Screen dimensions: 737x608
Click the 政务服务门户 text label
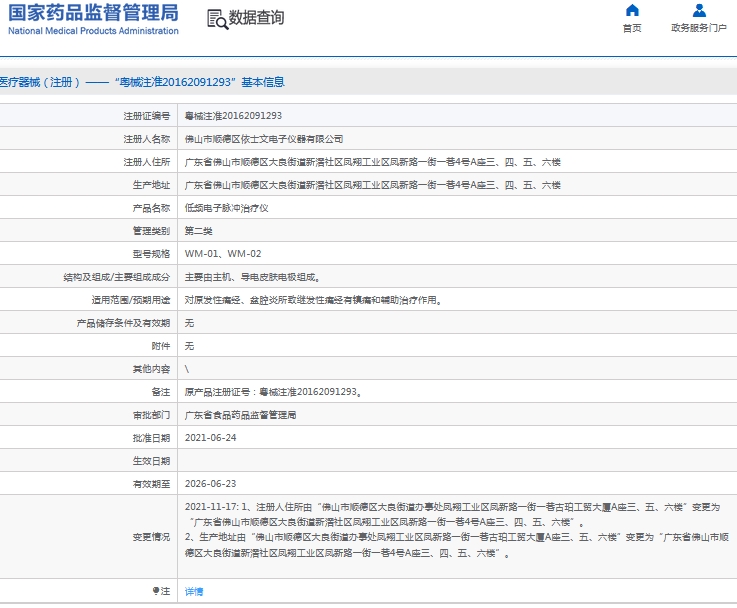pyautogui.click(x=699, y=28)
